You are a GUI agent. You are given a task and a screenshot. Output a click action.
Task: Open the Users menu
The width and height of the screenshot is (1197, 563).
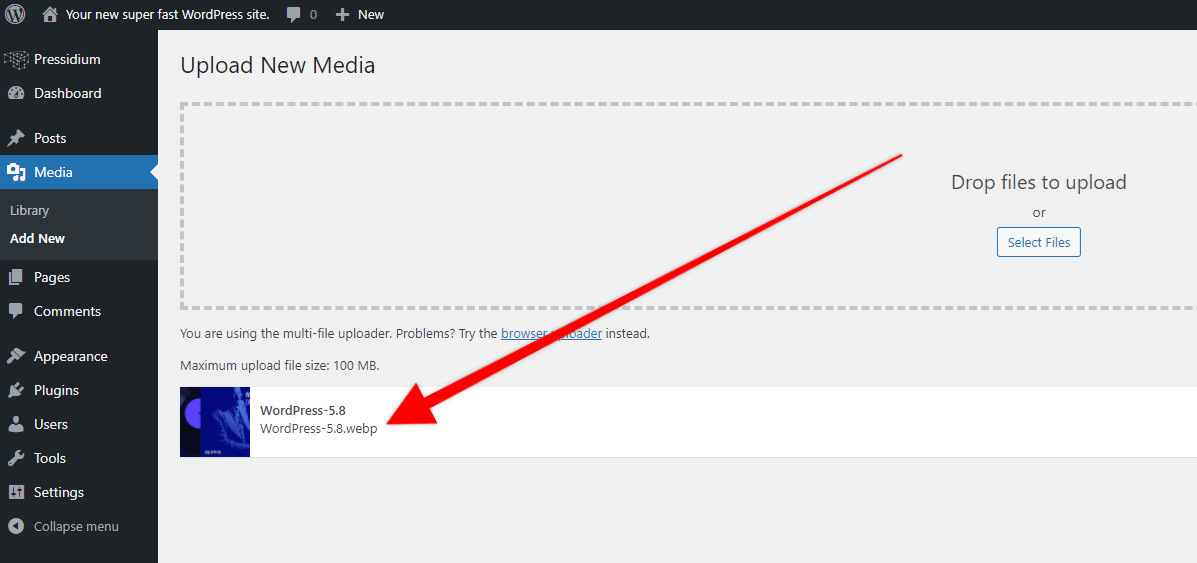79,424
